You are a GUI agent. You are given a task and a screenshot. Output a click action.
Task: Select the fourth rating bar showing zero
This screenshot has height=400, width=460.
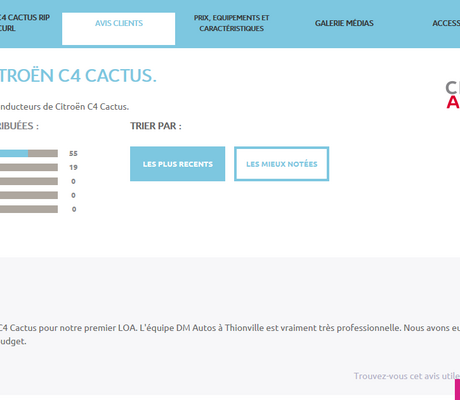click(29, 195)
